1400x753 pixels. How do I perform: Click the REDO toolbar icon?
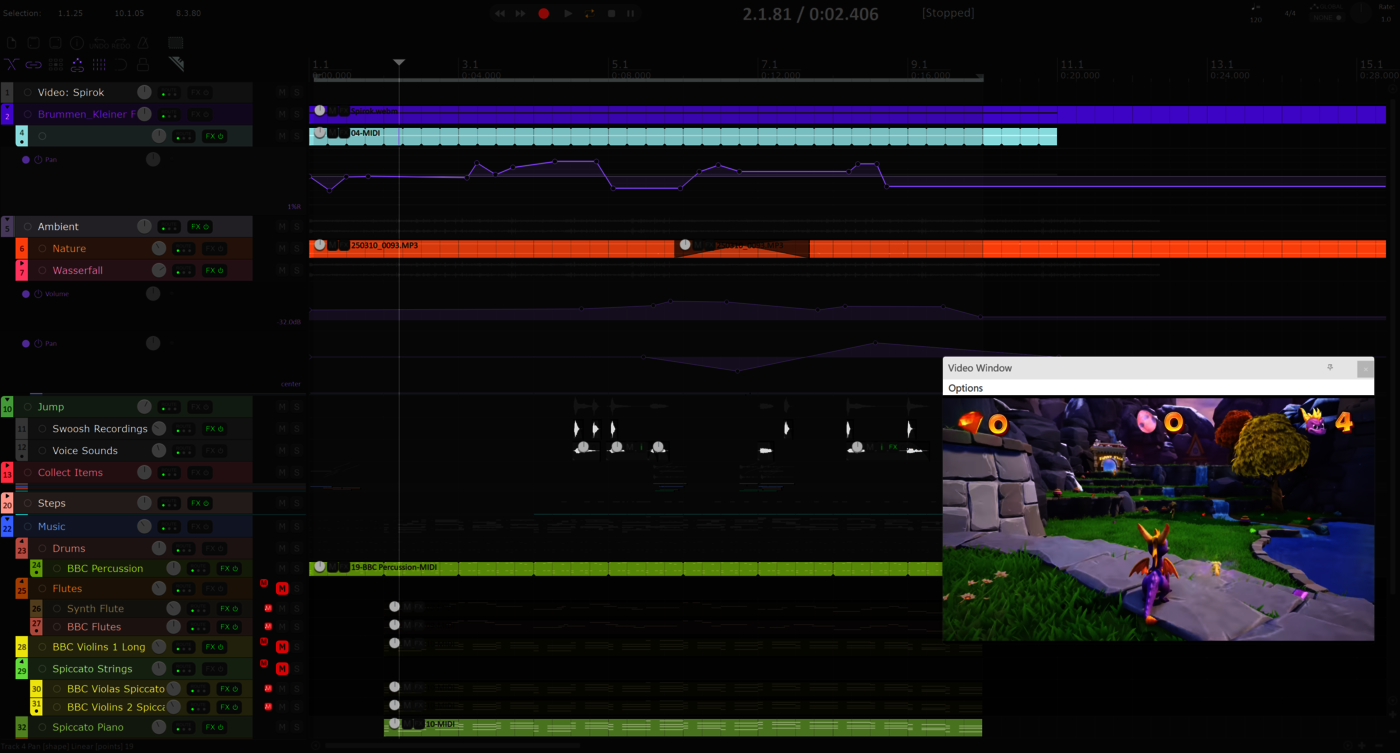coord(120,43)
